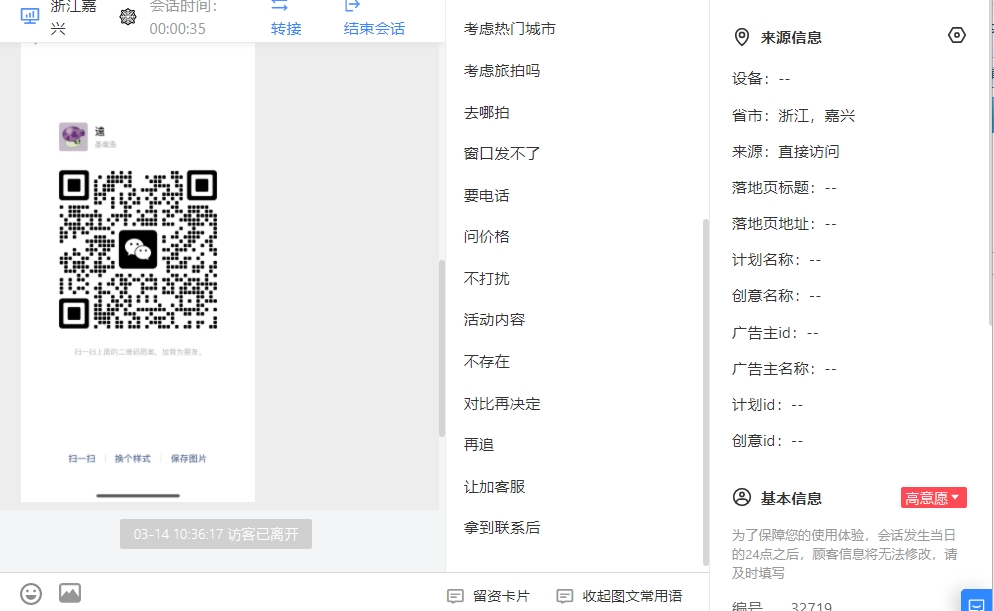Viewport: 994px width, 611px height.
Task: Click the 创意id row
Action: [768, 442]
